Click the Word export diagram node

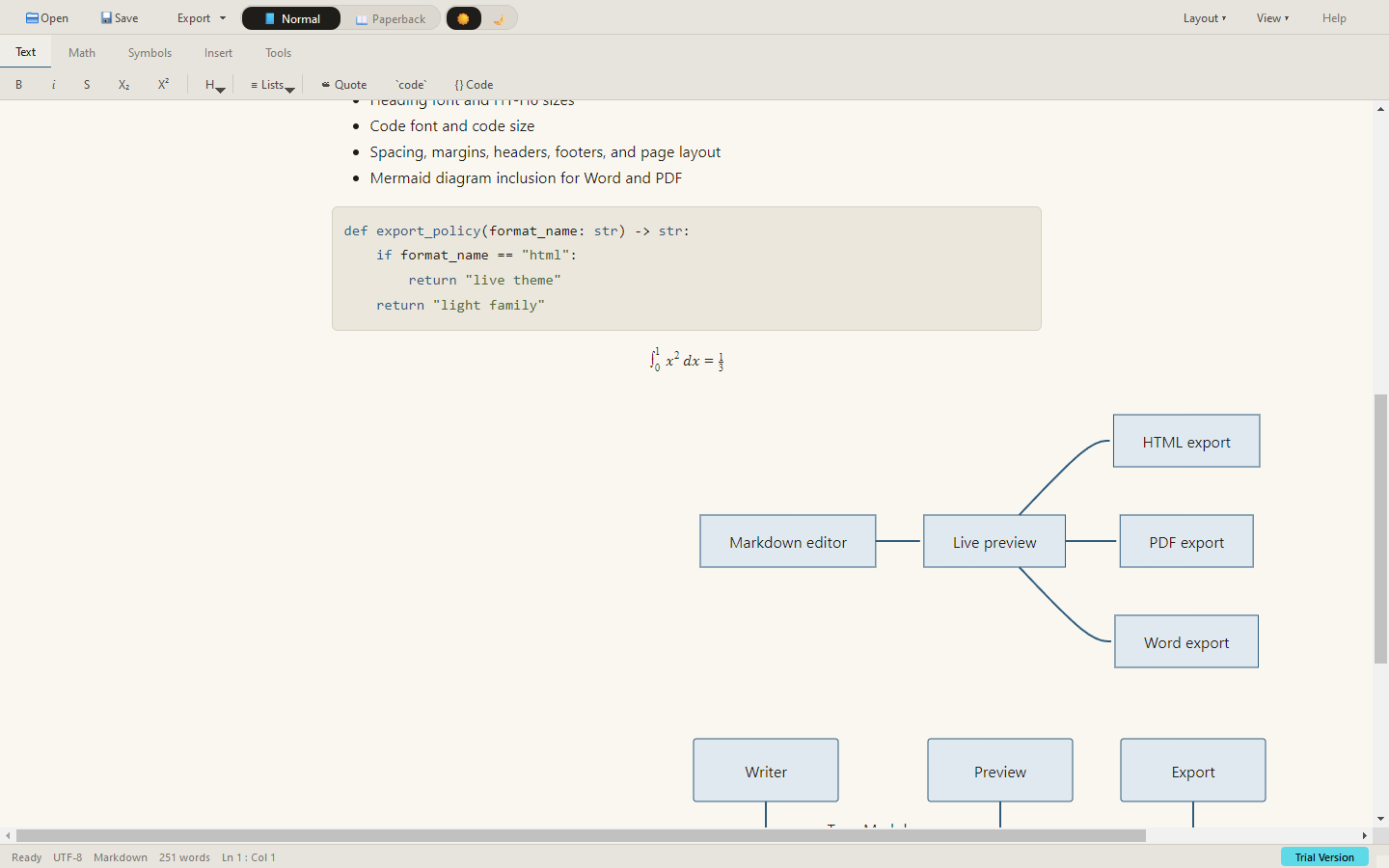coord(1186,641)
